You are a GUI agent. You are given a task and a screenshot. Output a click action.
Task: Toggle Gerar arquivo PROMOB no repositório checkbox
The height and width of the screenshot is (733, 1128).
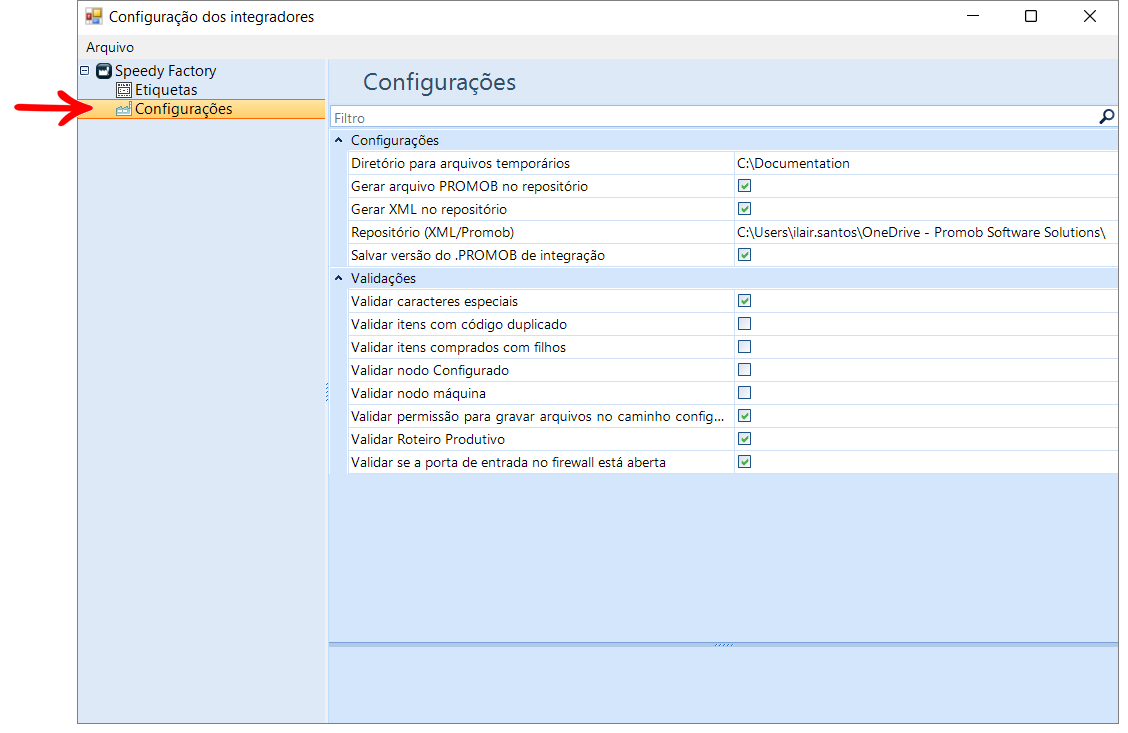click(x=745, y=186)
